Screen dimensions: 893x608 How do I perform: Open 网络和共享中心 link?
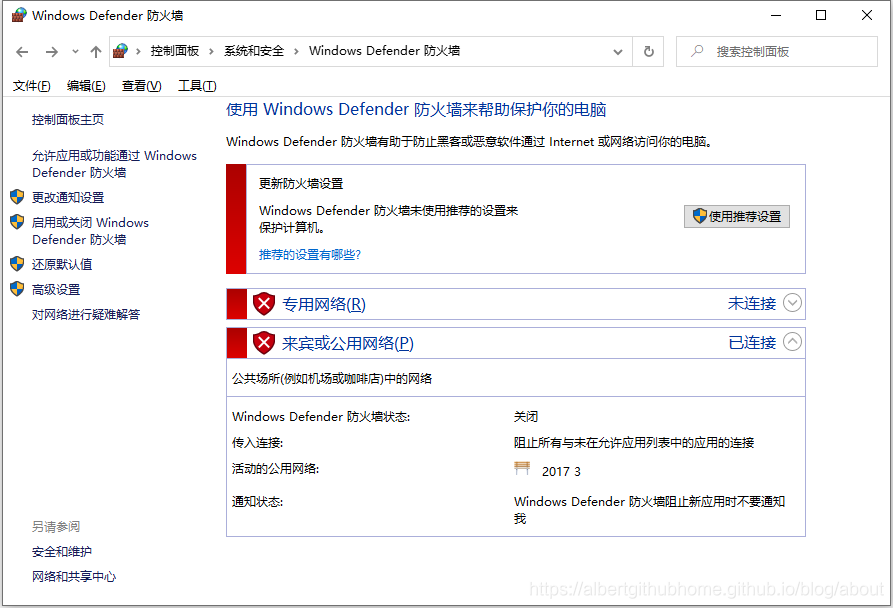click(x=74, y=577)
